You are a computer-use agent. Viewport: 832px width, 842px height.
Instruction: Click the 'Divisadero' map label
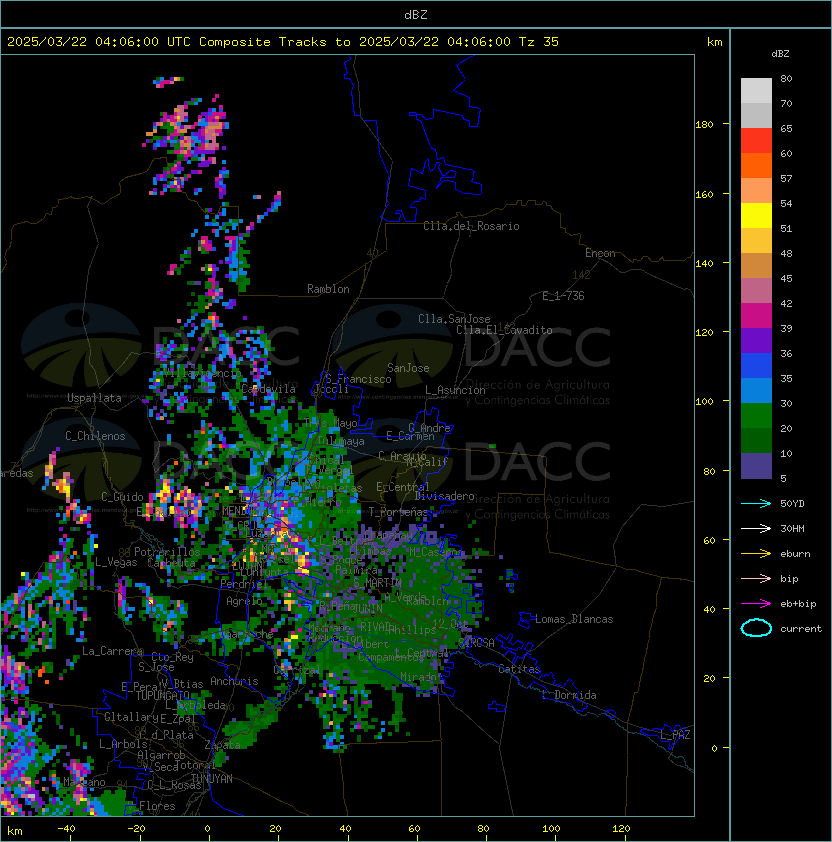[x=445, y=496]
